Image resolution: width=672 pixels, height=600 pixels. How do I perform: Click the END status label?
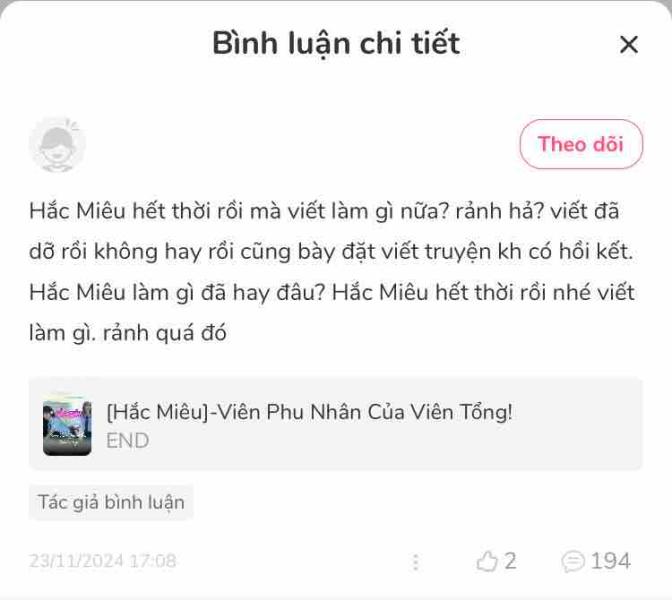(x=127, y=441)
